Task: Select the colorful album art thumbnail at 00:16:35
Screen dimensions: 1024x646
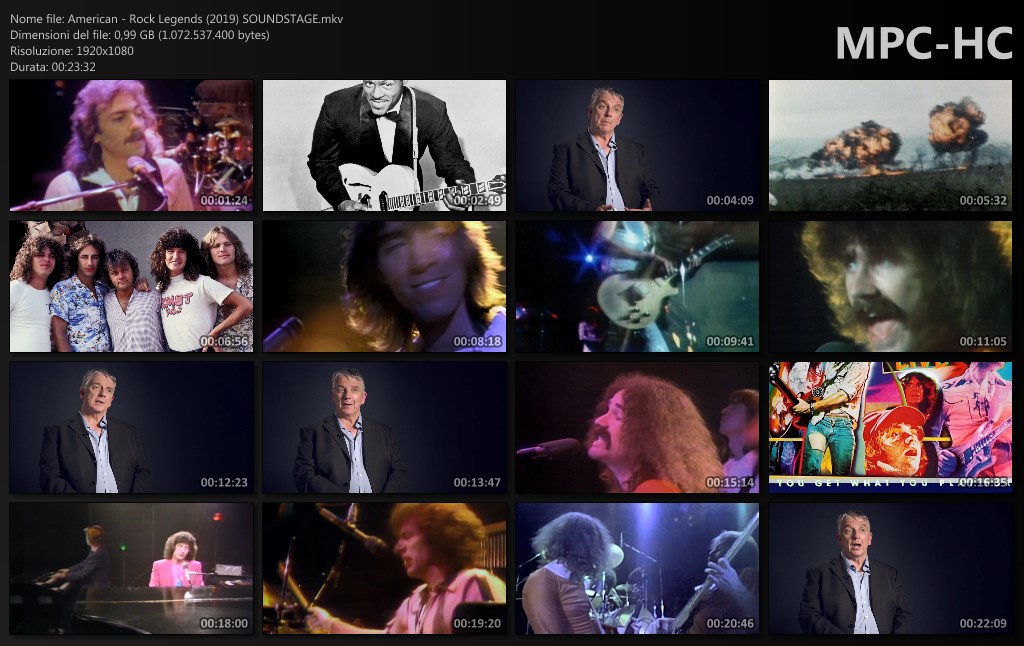Action: click(x=890, y=428)
